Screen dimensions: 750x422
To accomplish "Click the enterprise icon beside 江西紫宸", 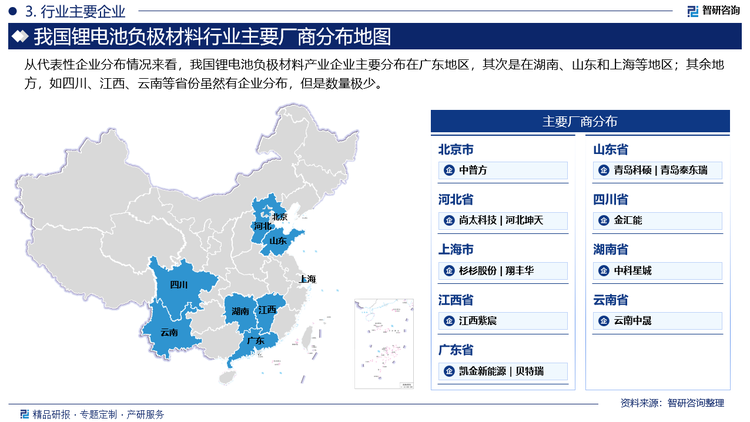I will 449,321.
